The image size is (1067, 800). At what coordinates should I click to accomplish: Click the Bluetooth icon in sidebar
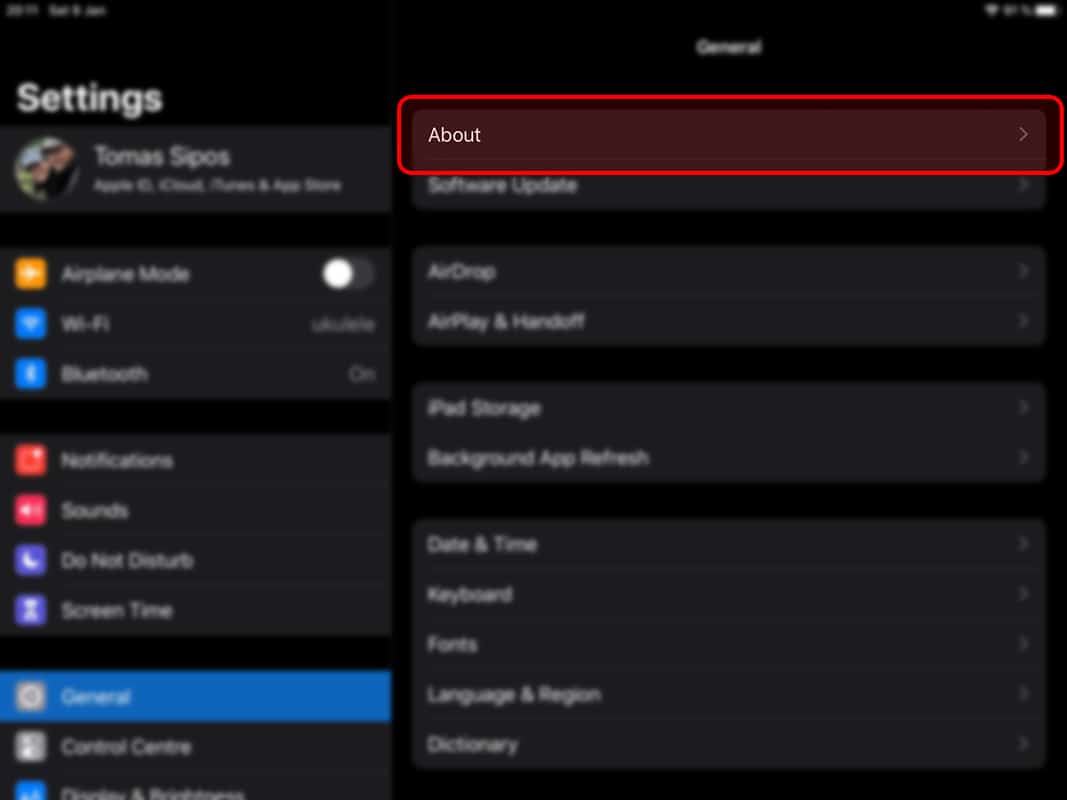(31, 373)
